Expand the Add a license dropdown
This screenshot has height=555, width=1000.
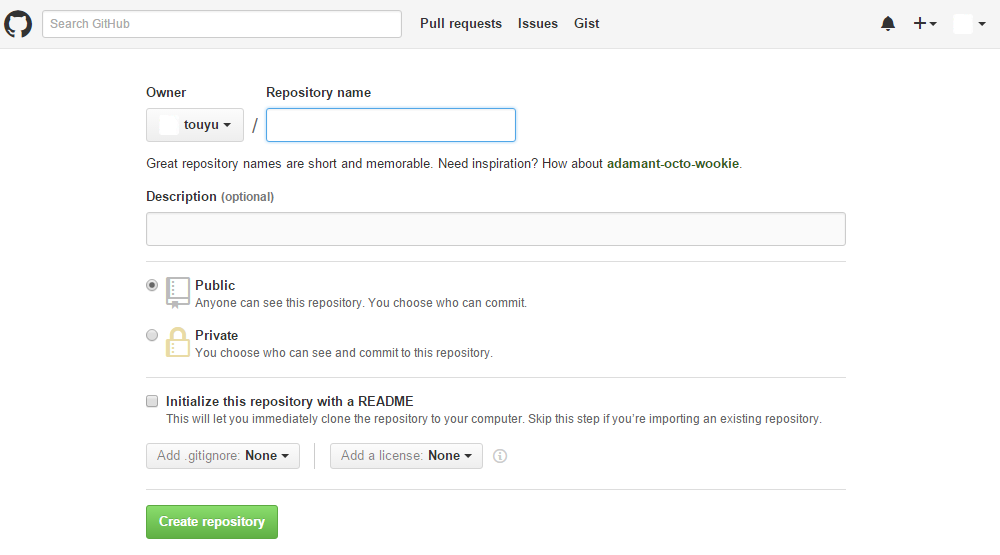coord(406,456)
